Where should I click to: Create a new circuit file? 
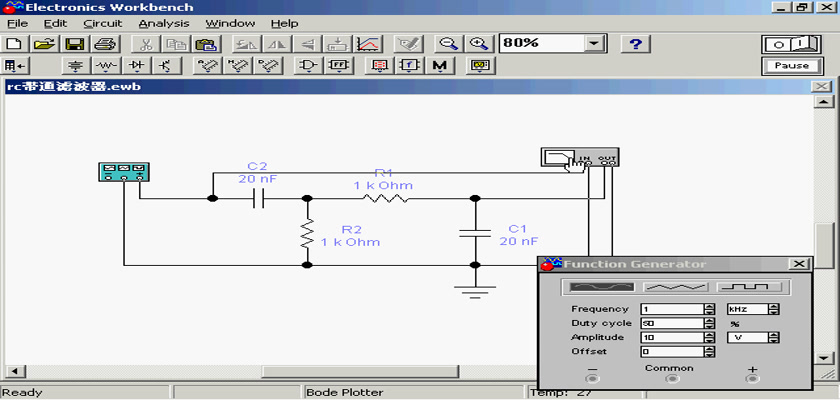[15, 44]
